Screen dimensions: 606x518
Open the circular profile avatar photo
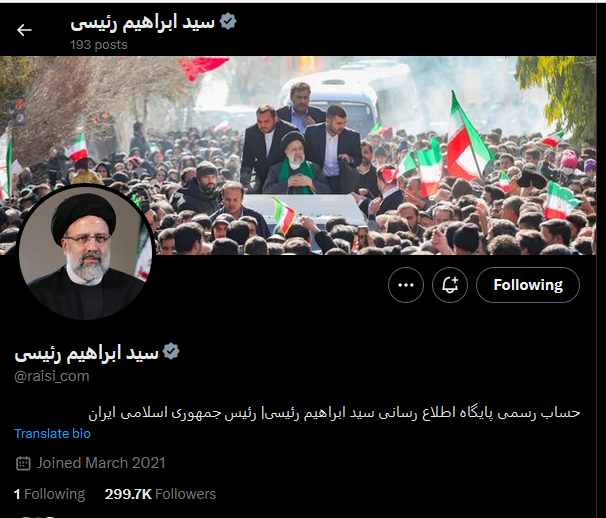pos(86,252)
